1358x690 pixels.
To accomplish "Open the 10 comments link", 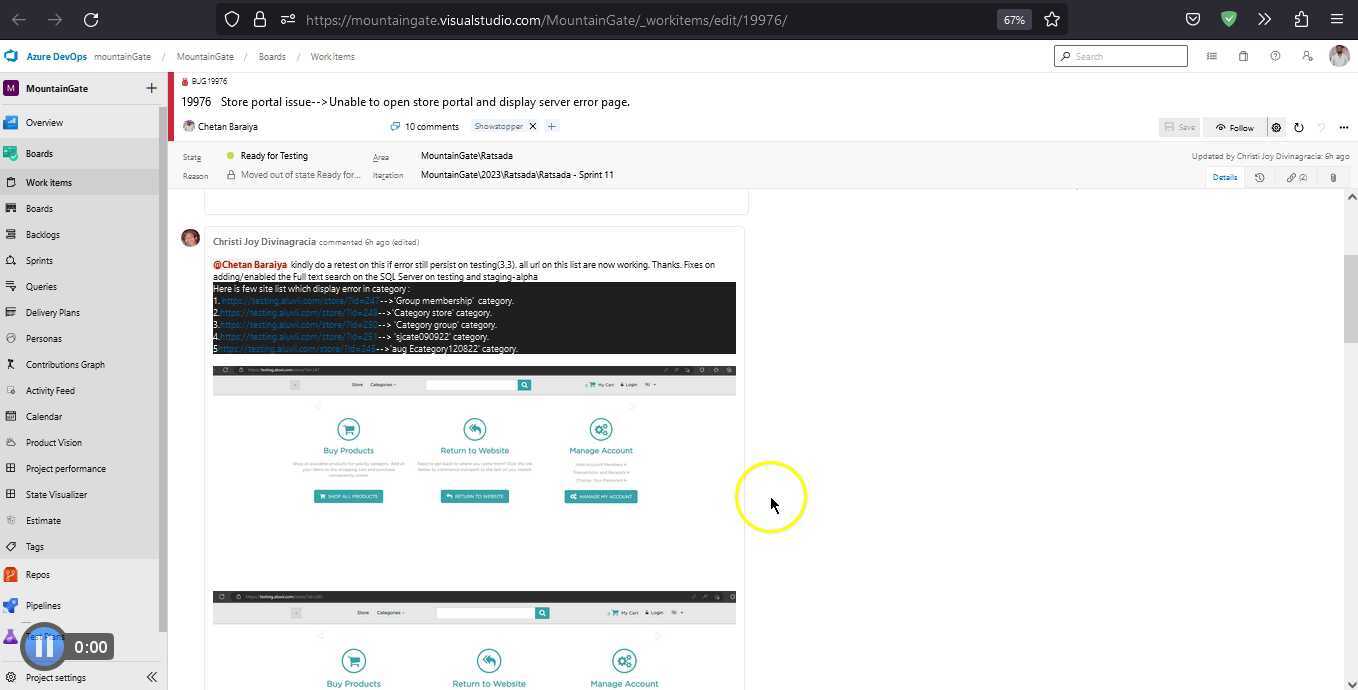I will pyautogui.click(x=431, y=126).
